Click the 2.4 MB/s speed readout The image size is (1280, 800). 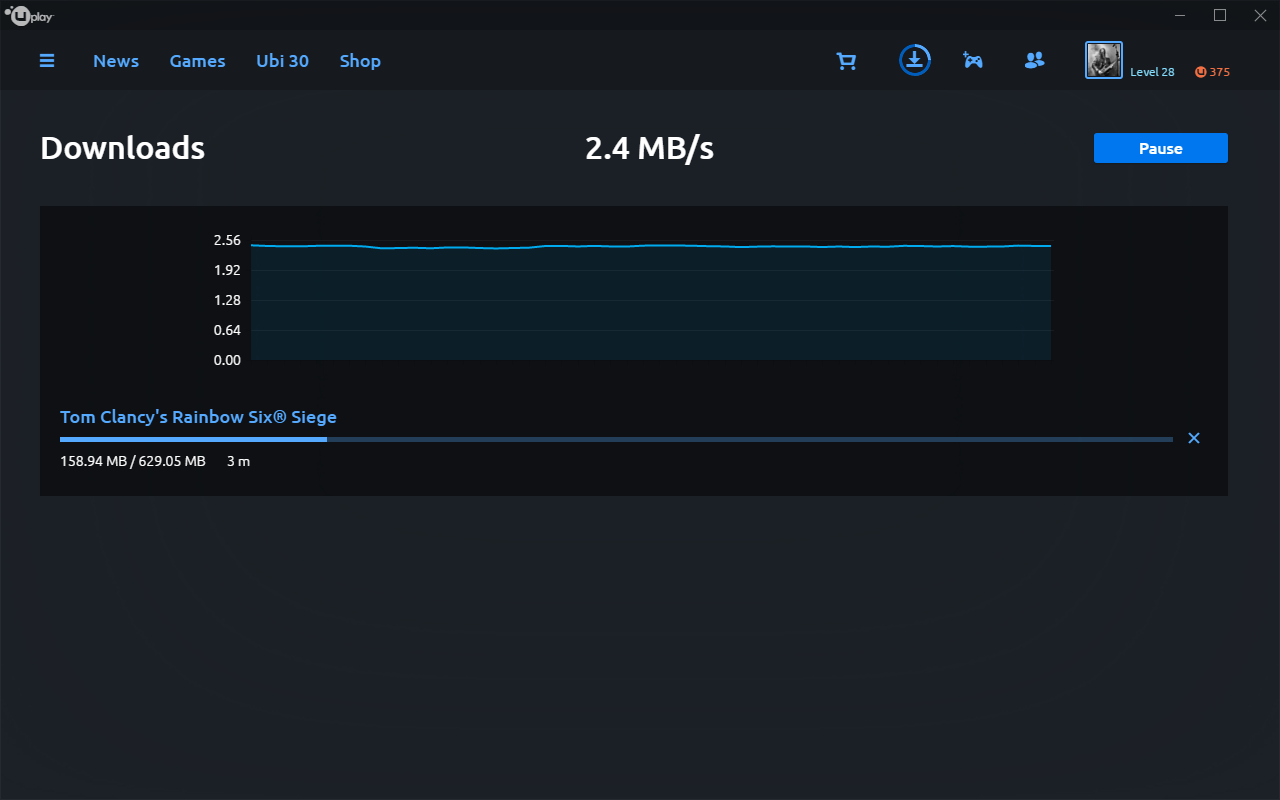pyautogui.click(x=650, y=148)
